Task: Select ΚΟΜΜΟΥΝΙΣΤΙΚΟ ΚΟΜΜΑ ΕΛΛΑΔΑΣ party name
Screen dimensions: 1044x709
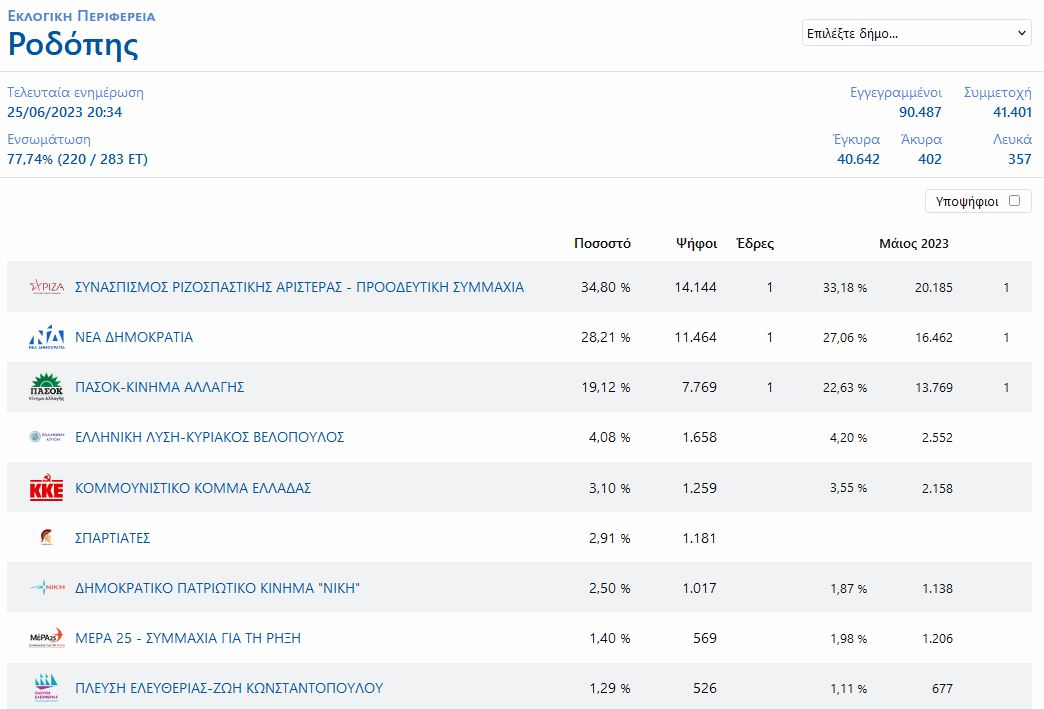Action: click(x=193, y=488)
